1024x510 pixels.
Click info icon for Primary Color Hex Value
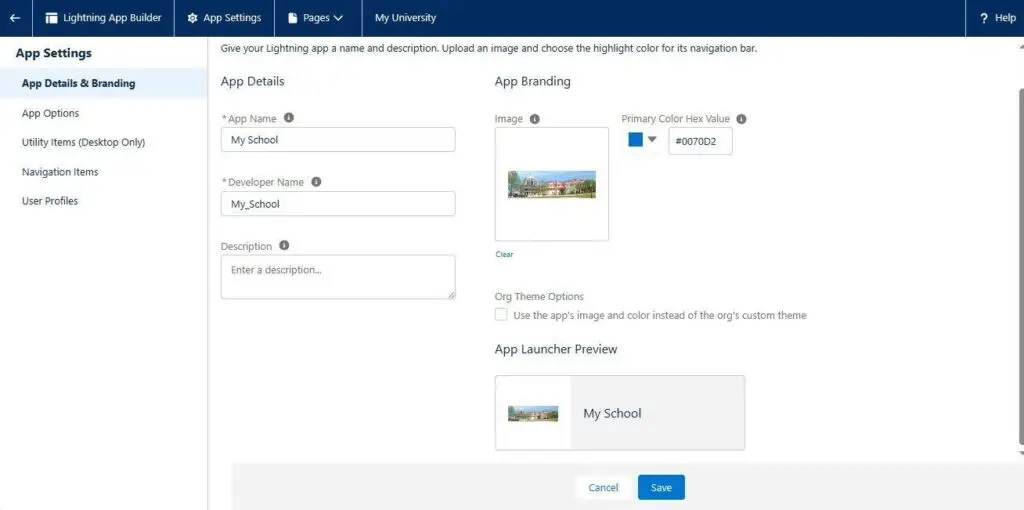tap(741, 119)
